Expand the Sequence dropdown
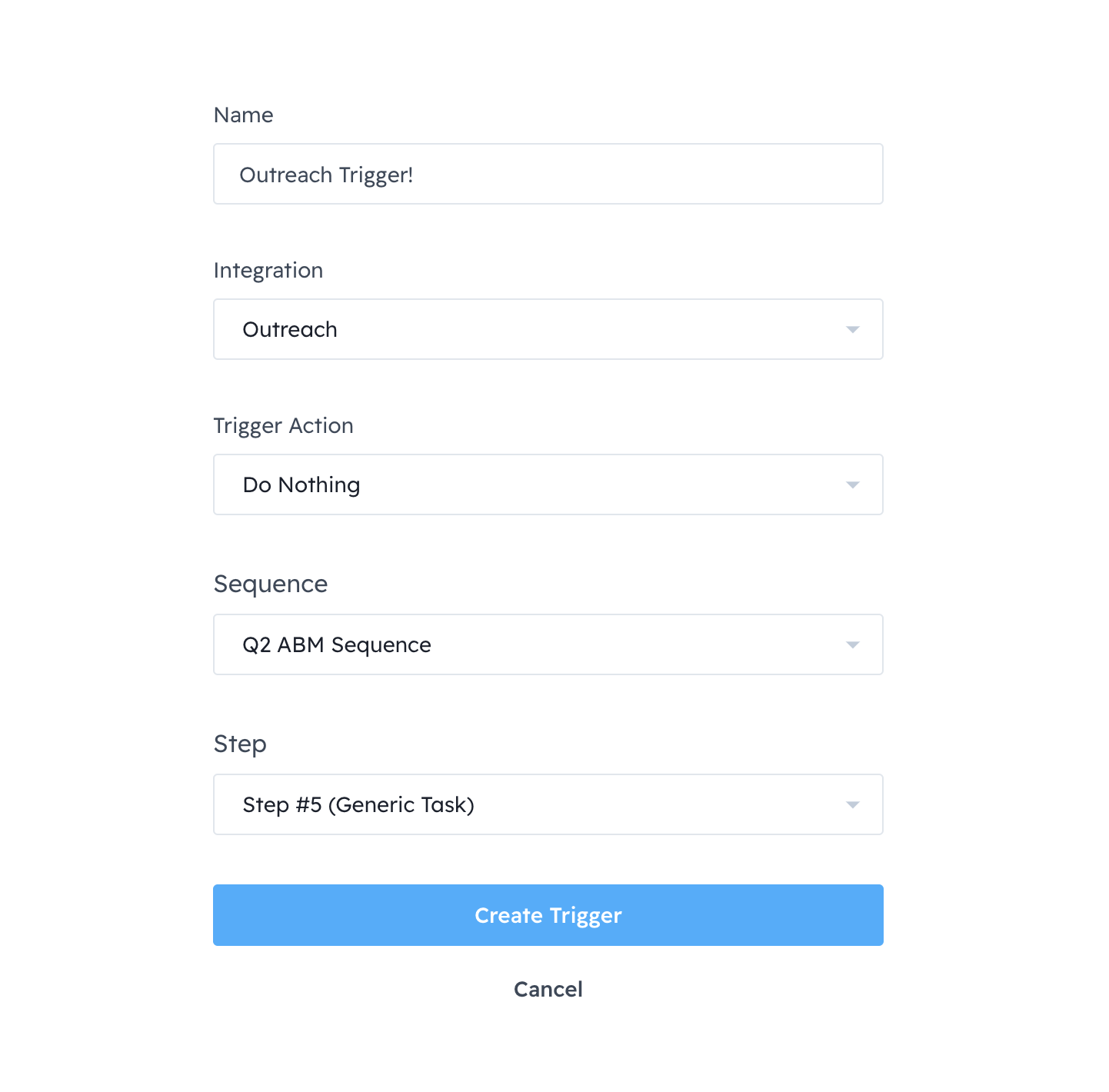 [x=548, y=644]
